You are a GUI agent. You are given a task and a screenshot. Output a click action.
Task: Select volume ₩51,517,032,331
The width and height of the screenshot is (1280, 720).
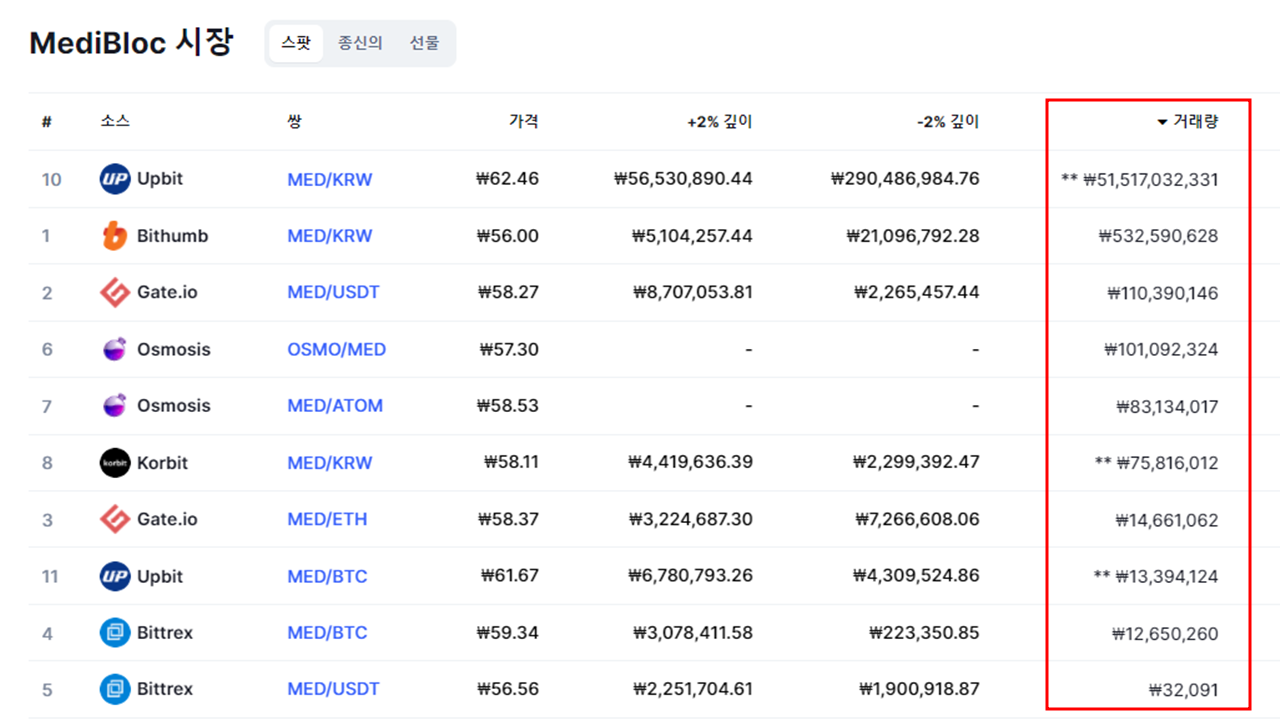(x=1151, y=180)
